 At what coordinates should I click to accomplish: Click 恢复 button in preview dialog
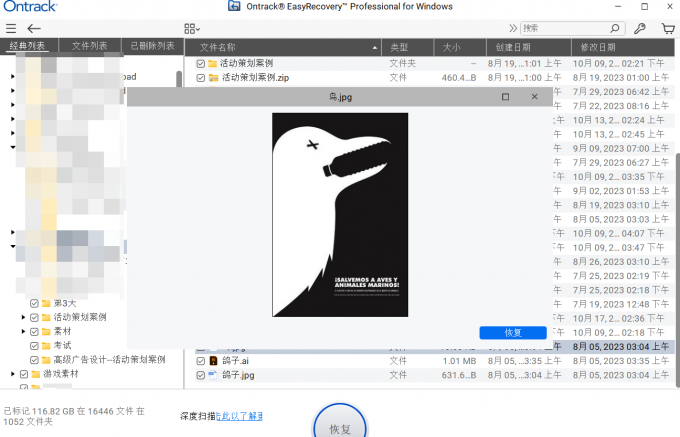(x=513, y=333)
